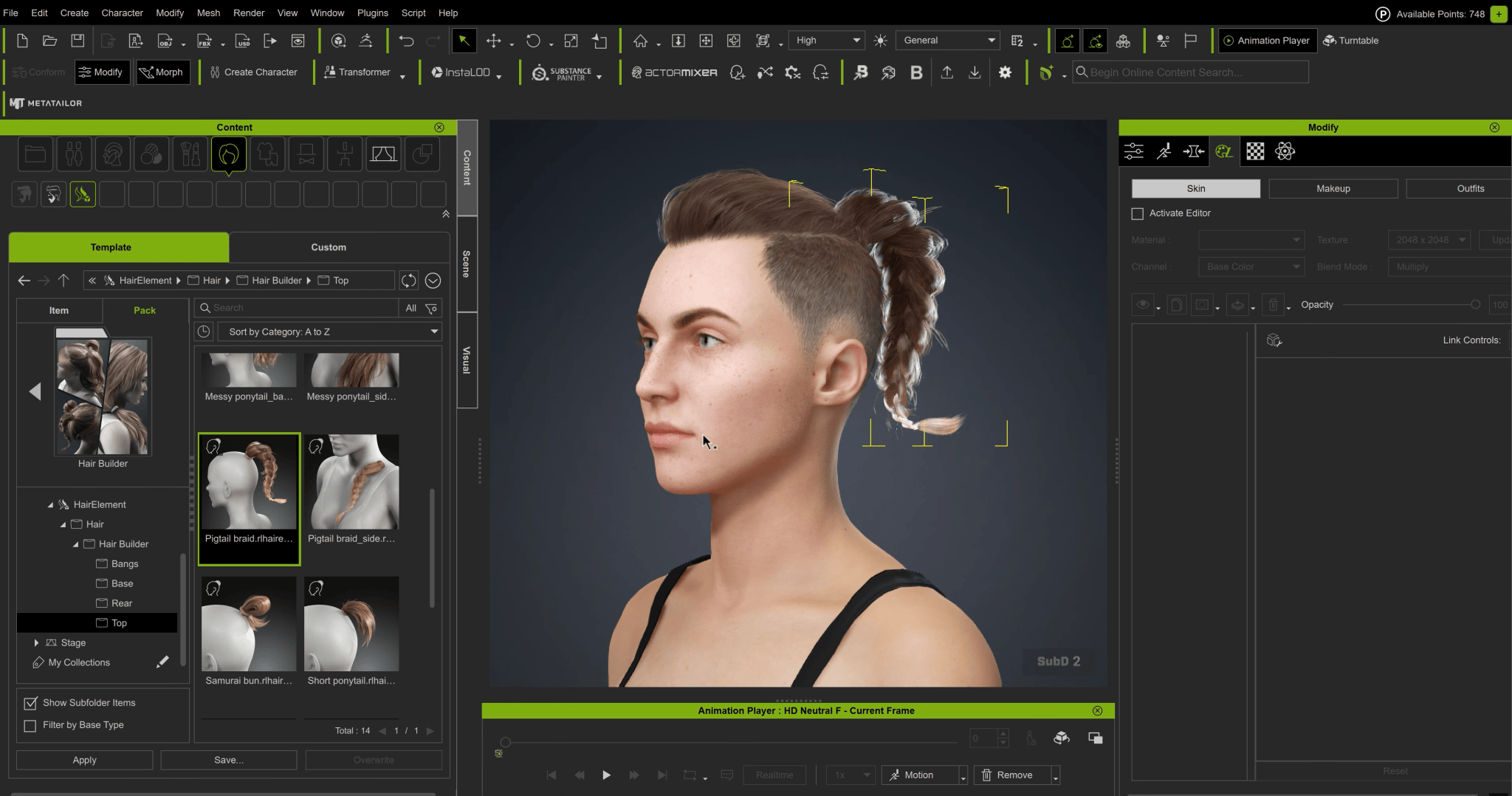The height and width of the screenshot is (796, 1512).
Task: Open the Render menu
Action: (x=249, y=13)
